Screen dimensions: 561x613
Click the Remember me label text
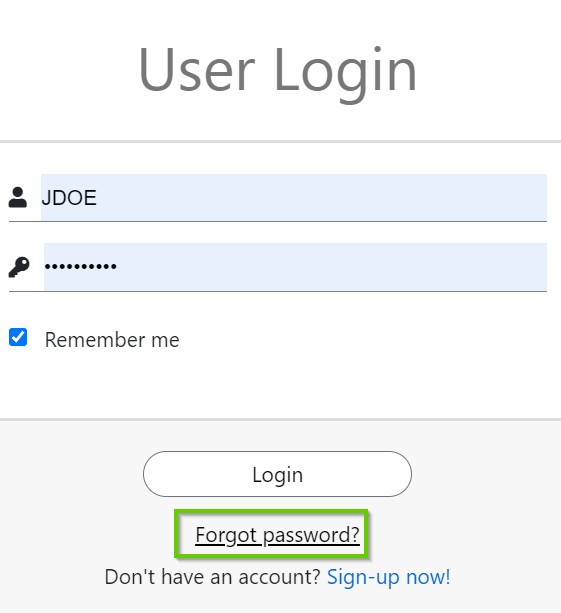click(112, 339)
